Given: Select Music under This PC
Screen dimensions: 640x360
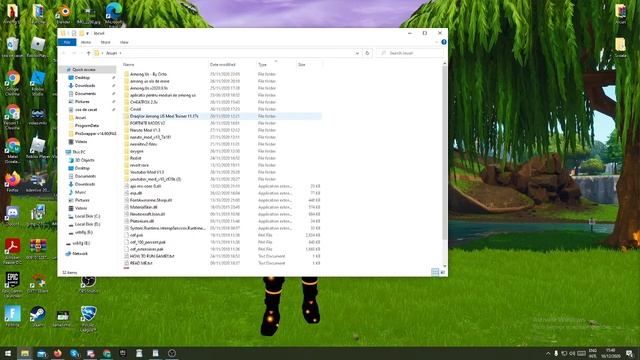Looking at the screenshot, I should click(80, 192).
